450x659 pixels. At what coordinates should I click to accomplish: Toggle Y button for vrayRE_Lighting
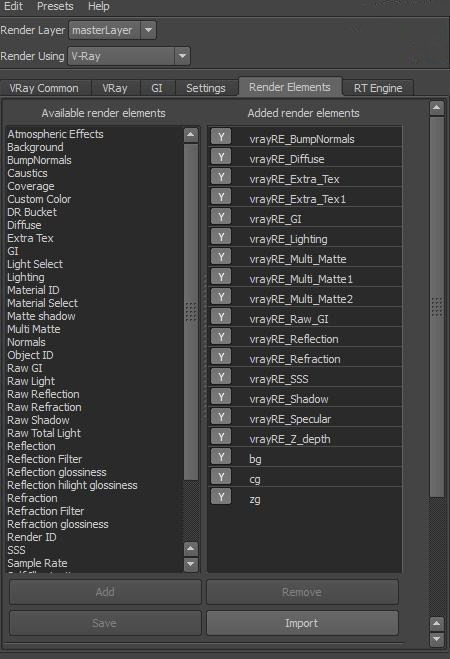pos(221,237)
